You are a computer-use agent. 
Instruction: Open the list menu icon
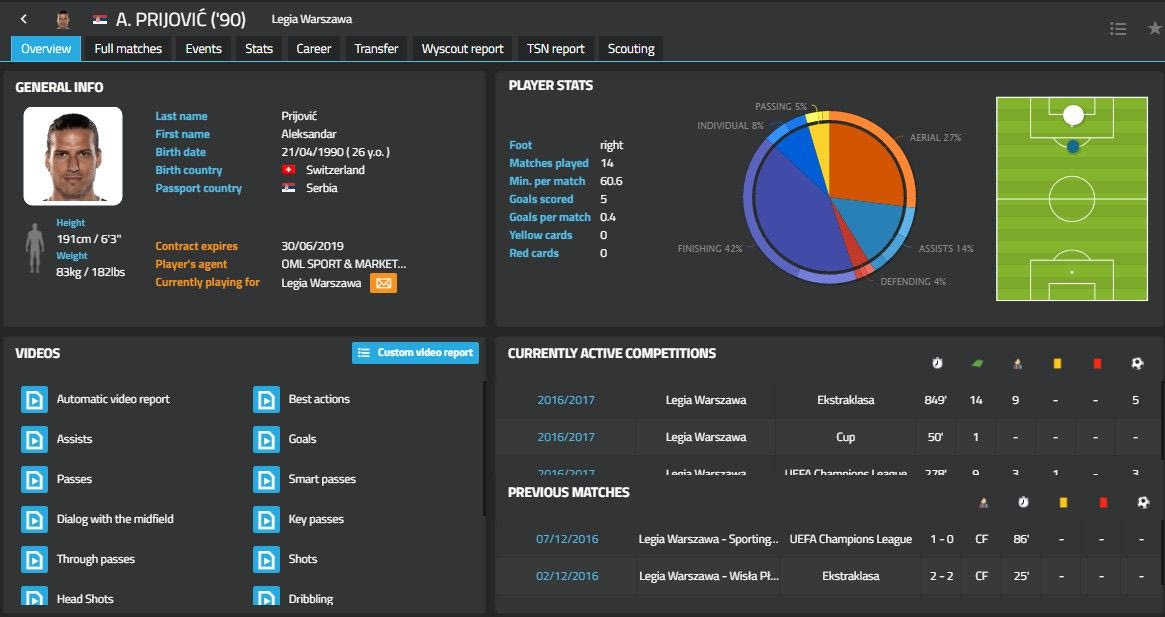(1118, 29)
